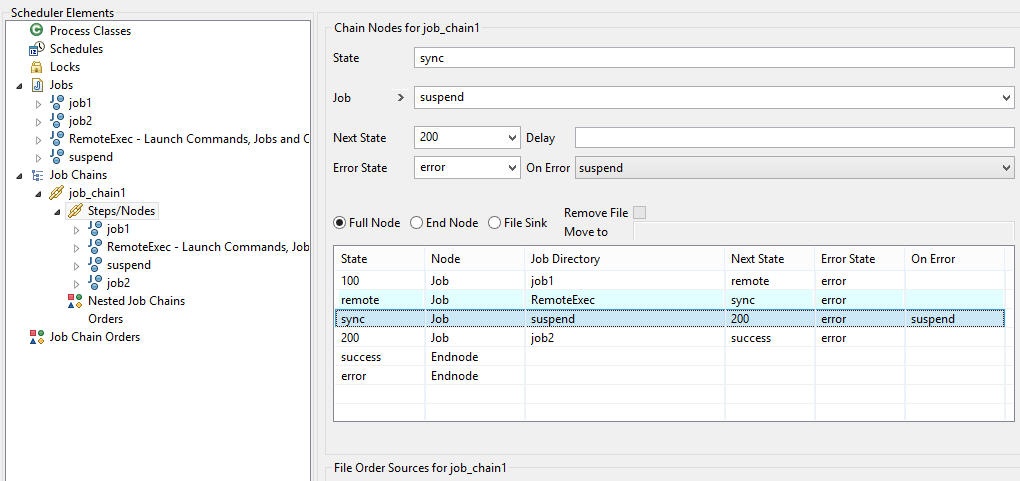Screen dimensions: 1020x481
Task: Open the On Error dropdown
Action: (x=1008, y=168)
